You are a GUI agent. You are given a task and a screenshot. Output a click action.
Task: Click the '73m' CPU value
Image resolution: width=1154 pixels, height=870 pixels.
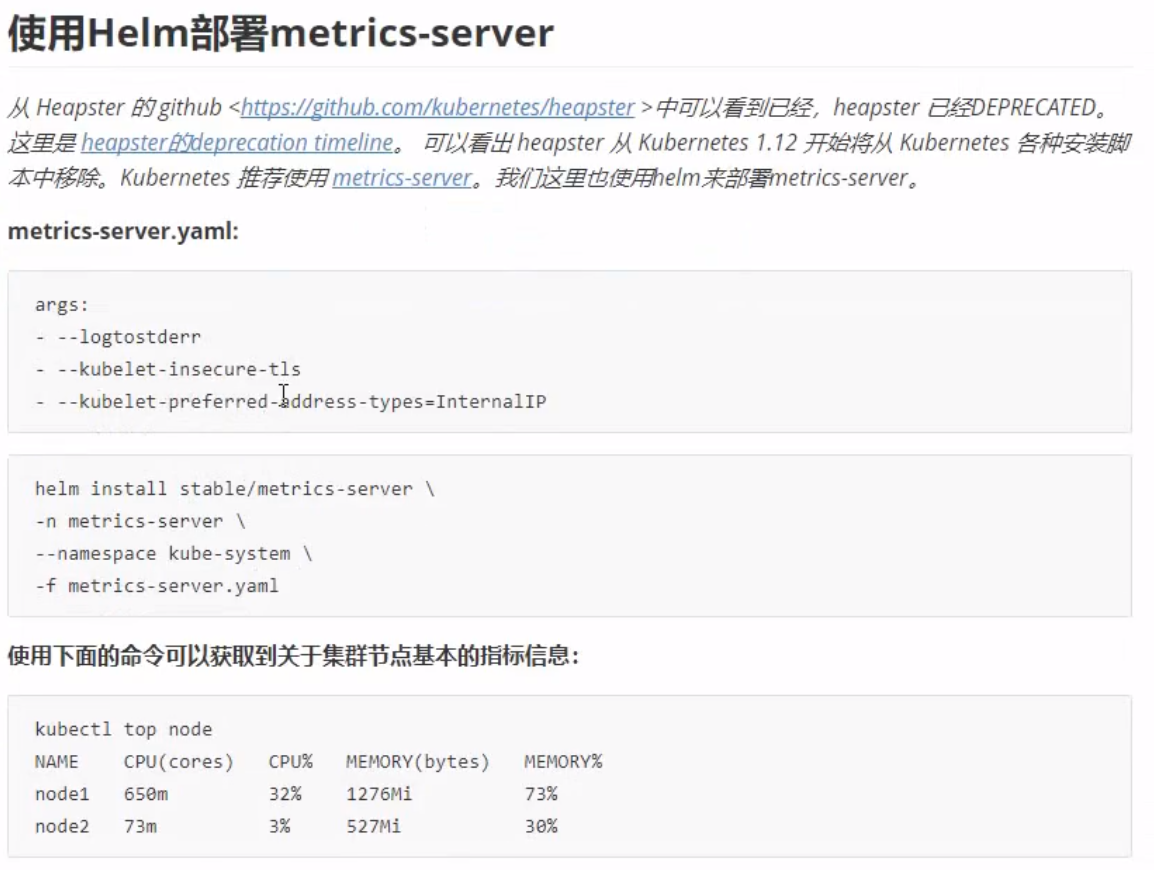coord(140,827)
